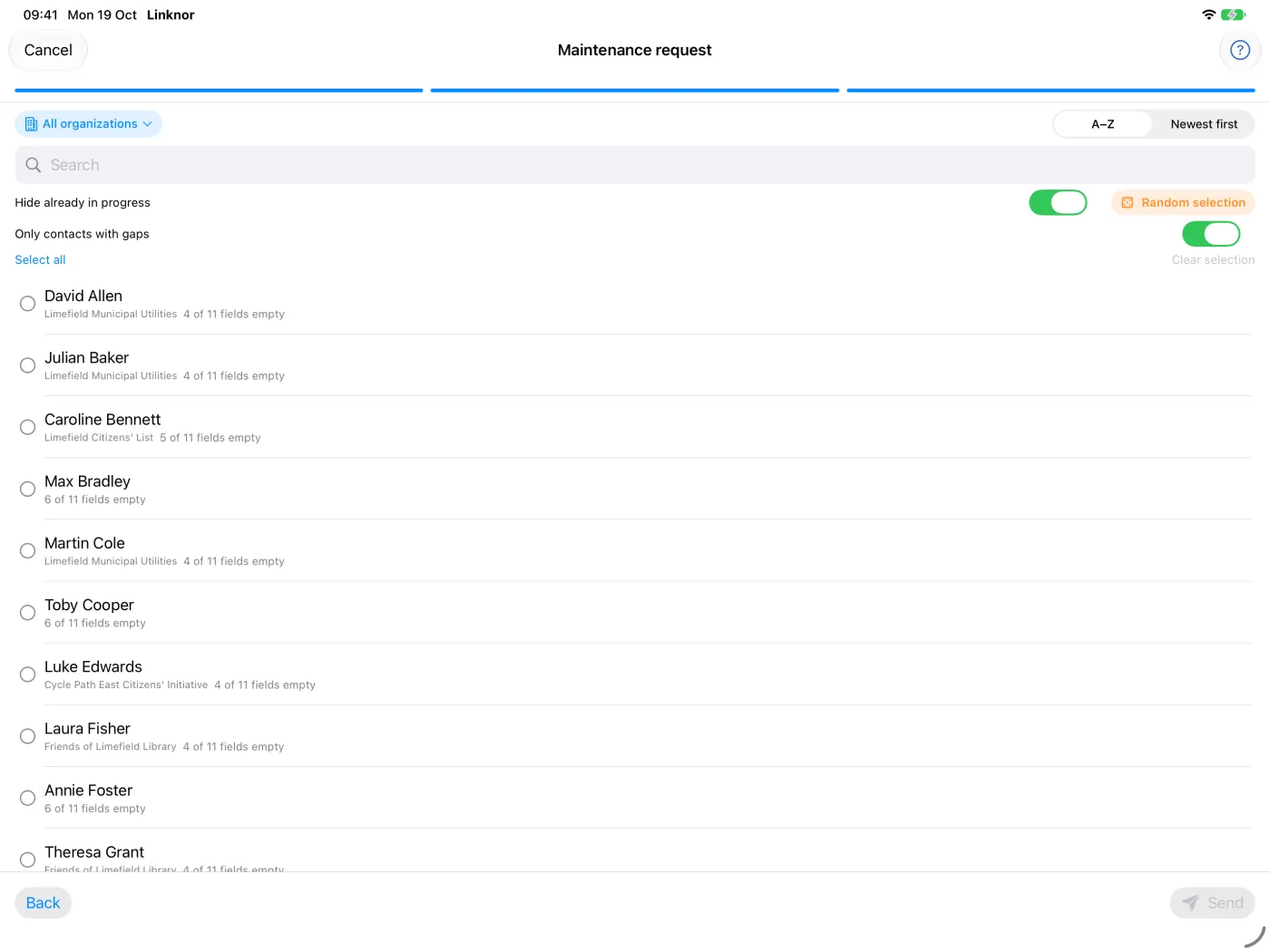Switch sorting to A–Z
1270x952 pixels.
(x=1103, y=124)
